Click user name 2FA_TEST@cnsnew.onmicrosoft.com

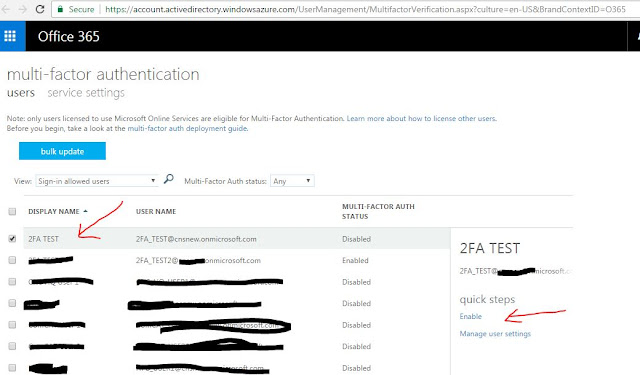(x=196, y=239)
